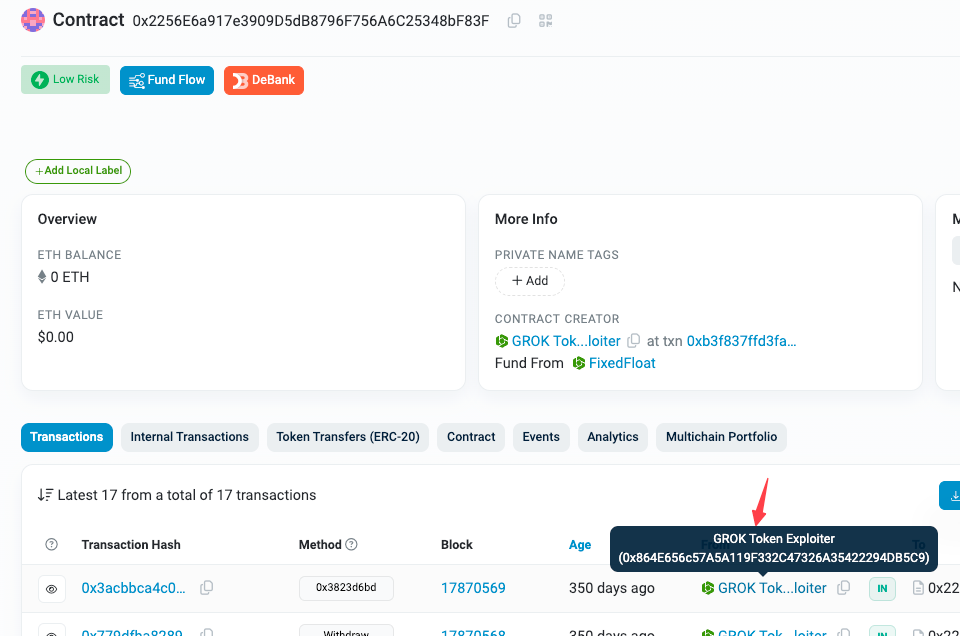Viewport: 960px width, 636px height.
Task: Click the IN badge in first row
Action: click(x=882, y=589)
